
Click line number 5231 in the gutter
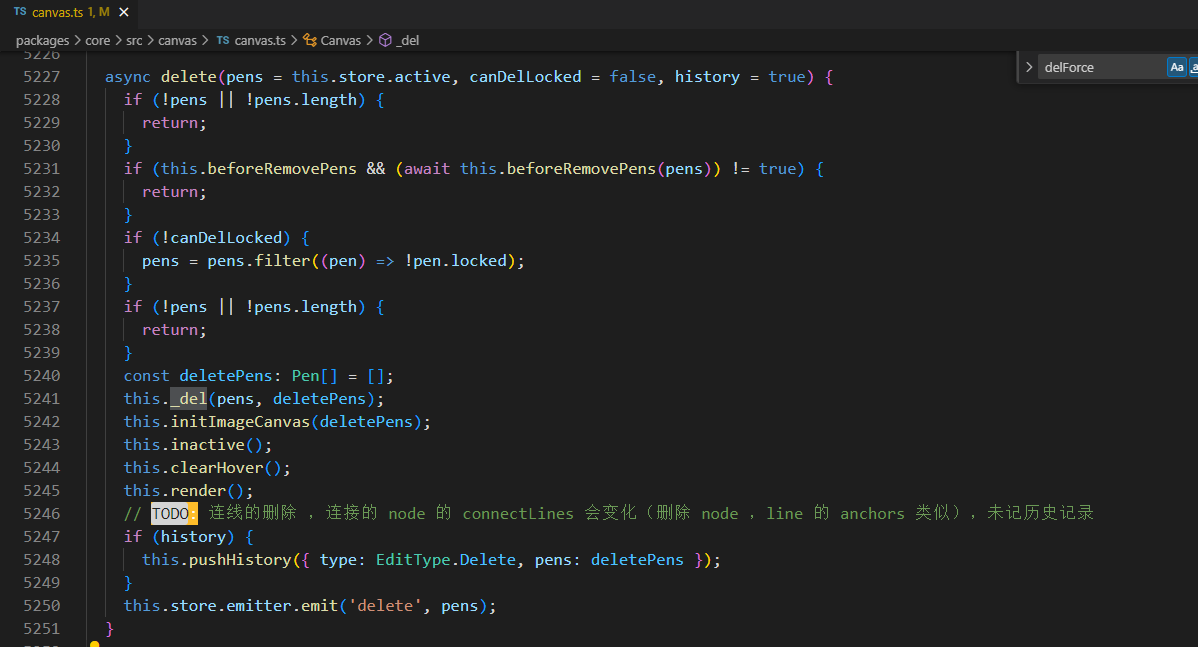(x=41, y=169)
